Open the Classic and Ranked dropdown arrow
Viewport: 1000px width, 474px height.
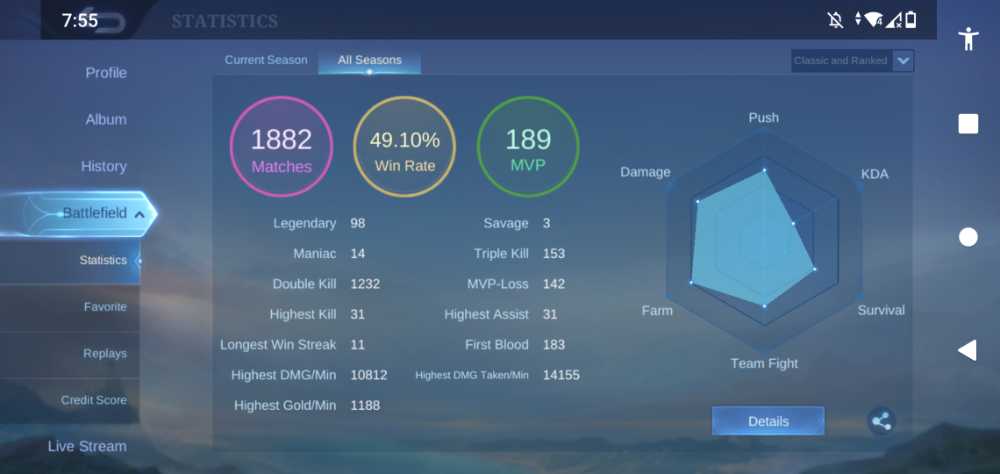click(903, 61)
